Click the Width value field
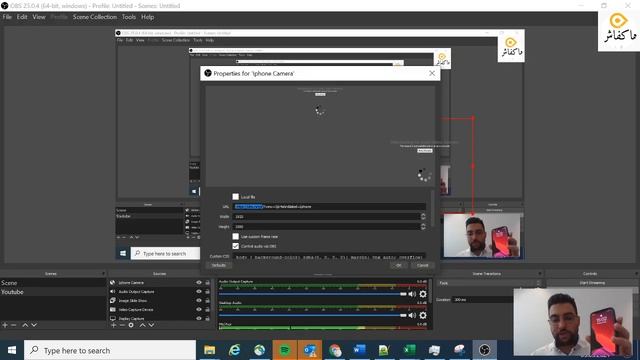This screenshot has height=360, width=640. tap(326, 216)
